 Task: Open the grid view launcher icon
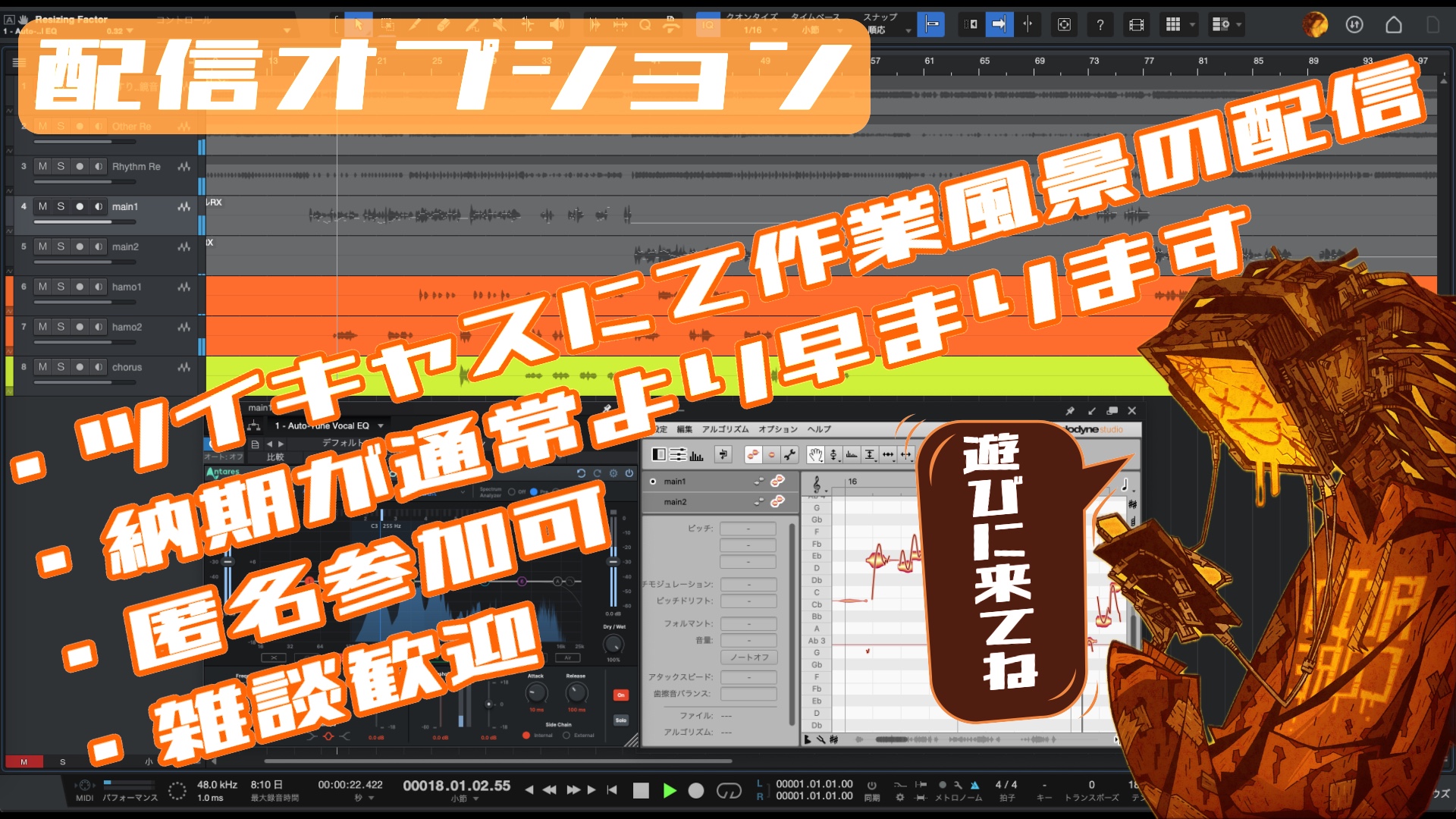pos(1173,24)
